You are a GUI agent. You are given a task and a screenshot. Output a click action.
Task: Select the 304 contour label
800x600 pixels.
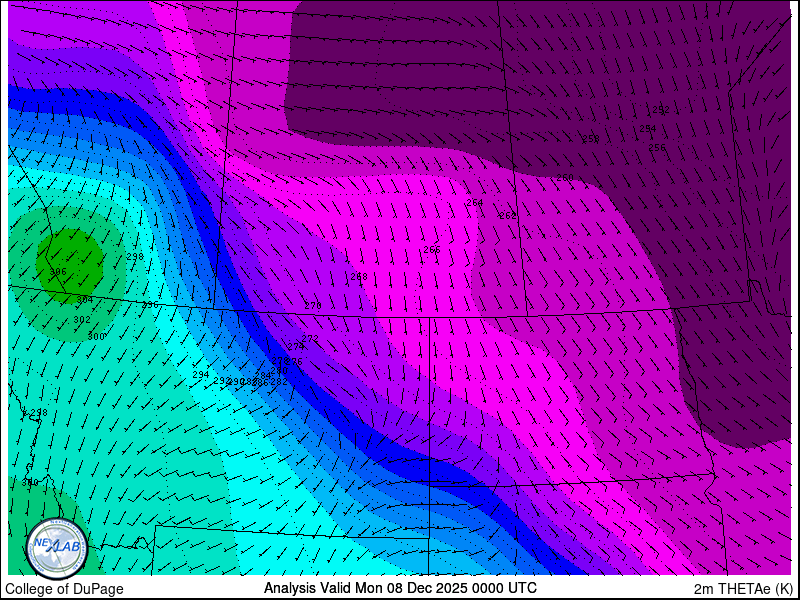pyautogui.click(x=85, y=299)
